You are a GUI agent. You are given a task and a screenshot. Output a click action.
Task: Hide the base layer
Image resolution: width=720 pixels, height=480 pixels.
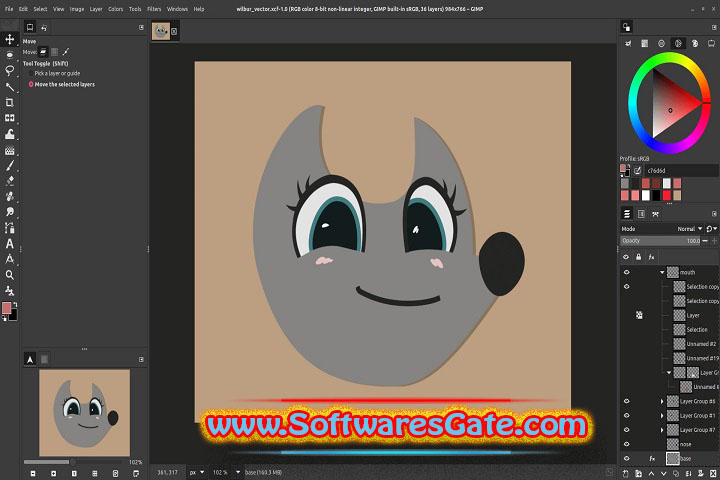coord(626,458)
